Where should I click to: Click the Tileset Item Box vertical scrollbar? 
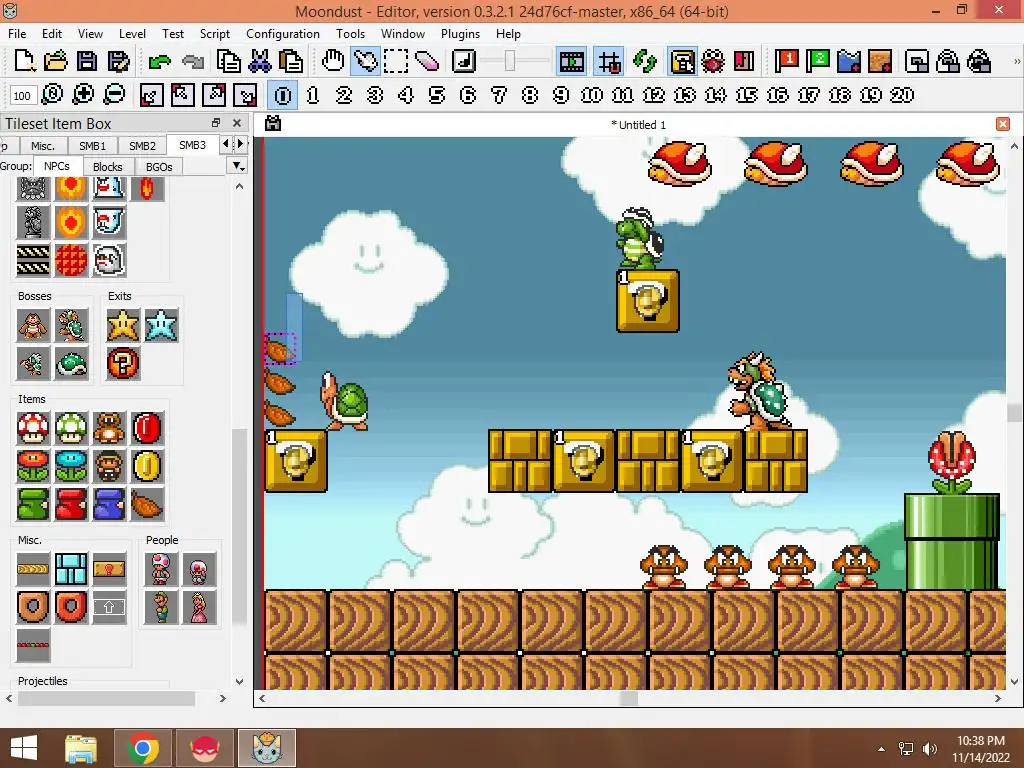coord(239,526)
